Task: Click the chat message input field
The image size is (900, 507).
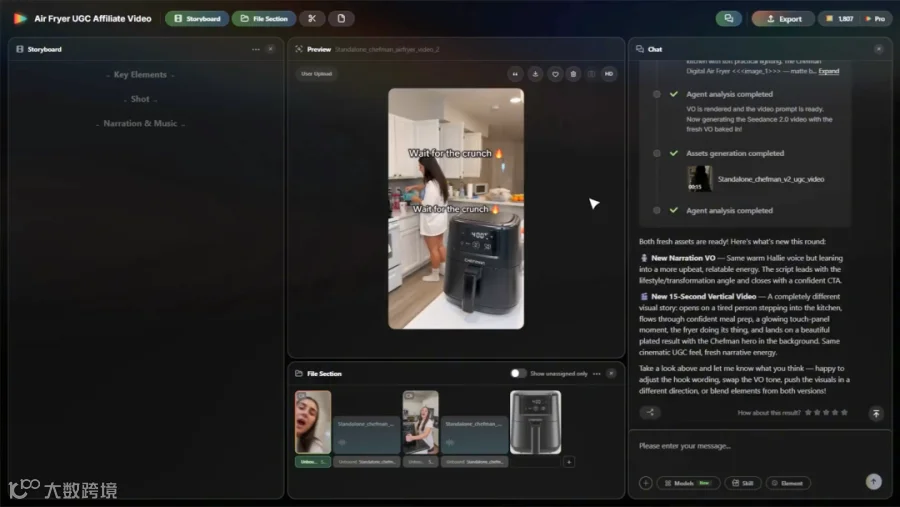Action: [x=760, y=446]
